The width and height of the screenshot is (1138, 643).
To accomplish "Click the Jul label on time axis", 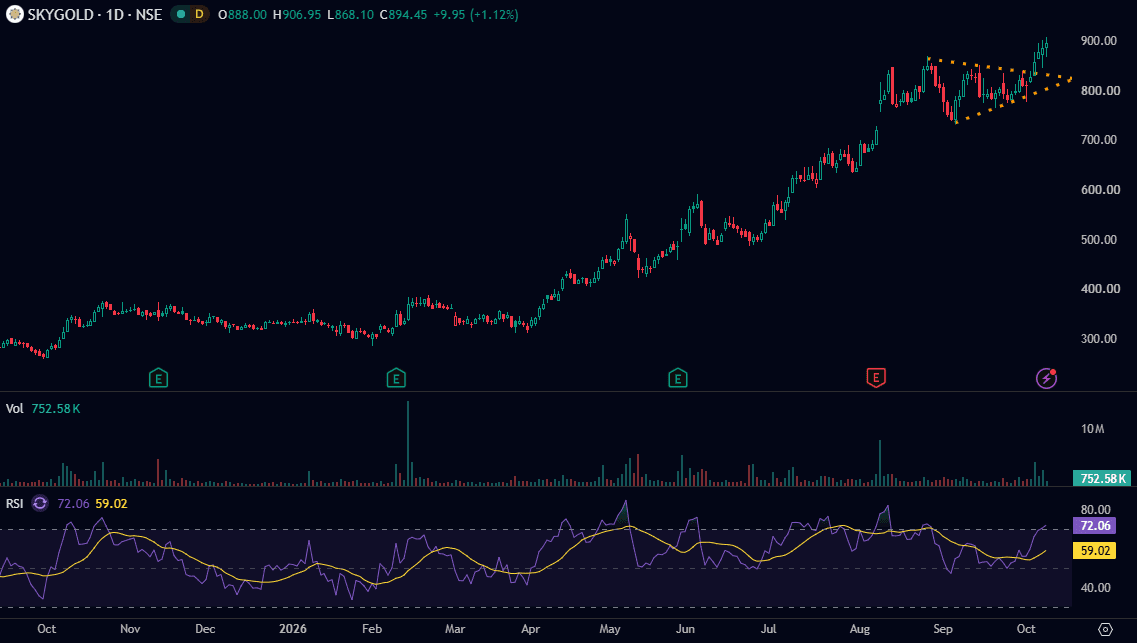I will (769, 628).
